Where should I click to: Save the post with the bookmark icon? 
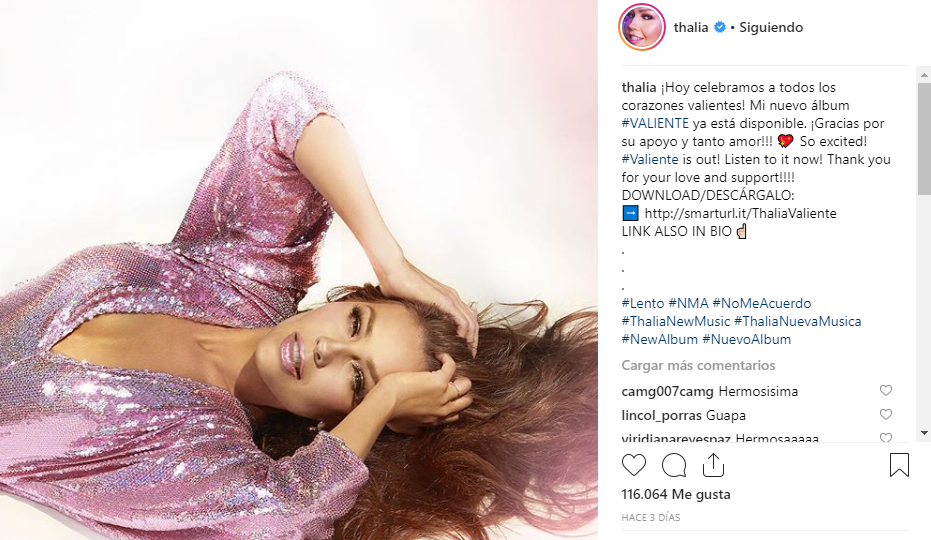(x=899, y=465)
